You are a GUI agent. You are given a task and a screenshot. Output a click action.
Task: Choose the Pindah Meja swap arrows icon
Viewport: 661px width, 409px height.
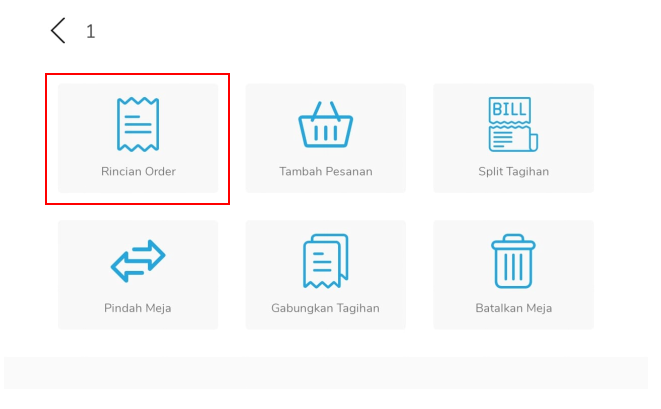pos(138,261)
